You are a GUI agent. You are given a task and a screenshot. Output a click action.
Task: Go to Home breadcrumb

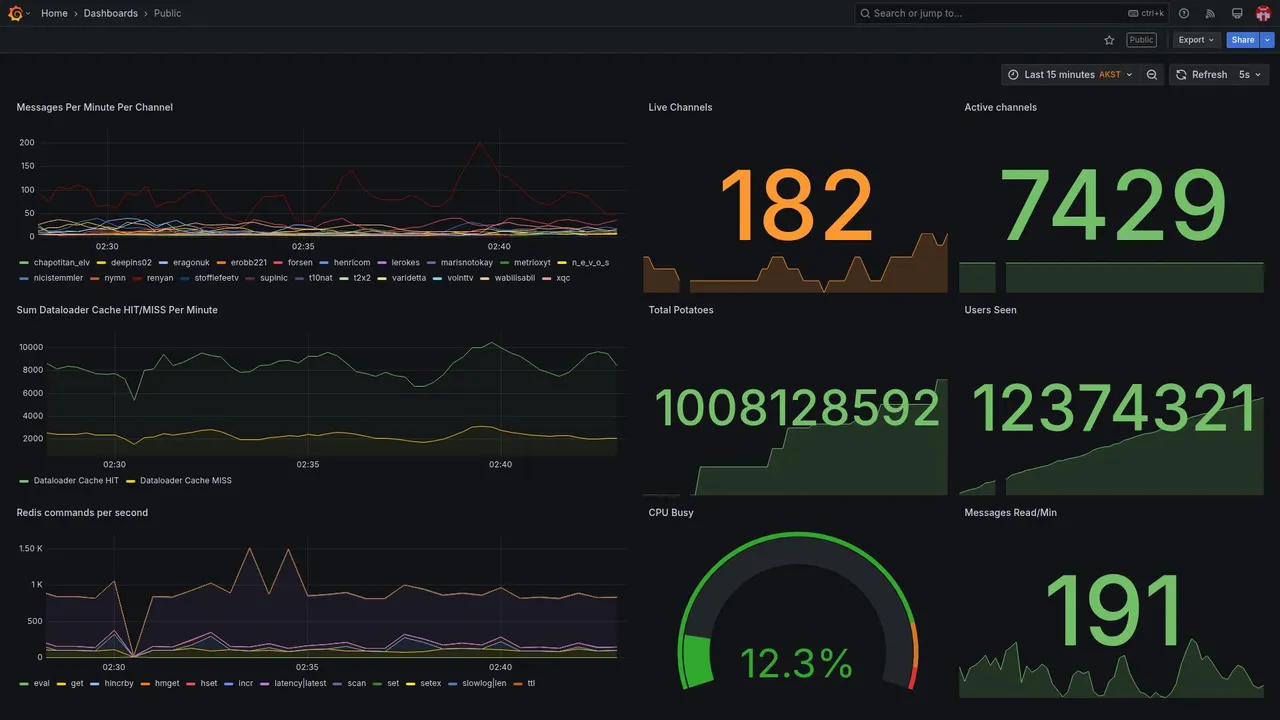54,13
